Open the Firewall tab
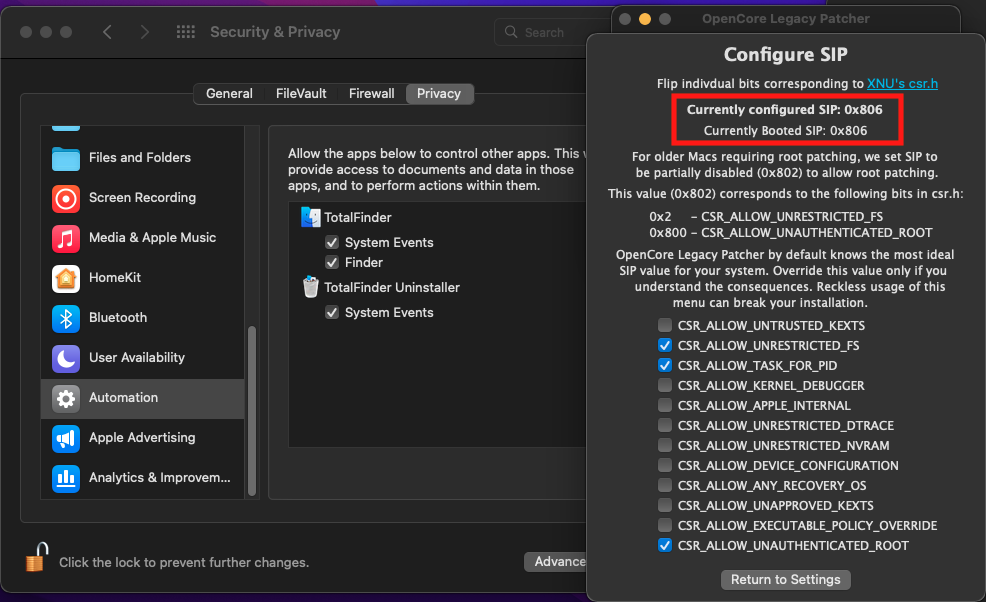 (371, 94)
